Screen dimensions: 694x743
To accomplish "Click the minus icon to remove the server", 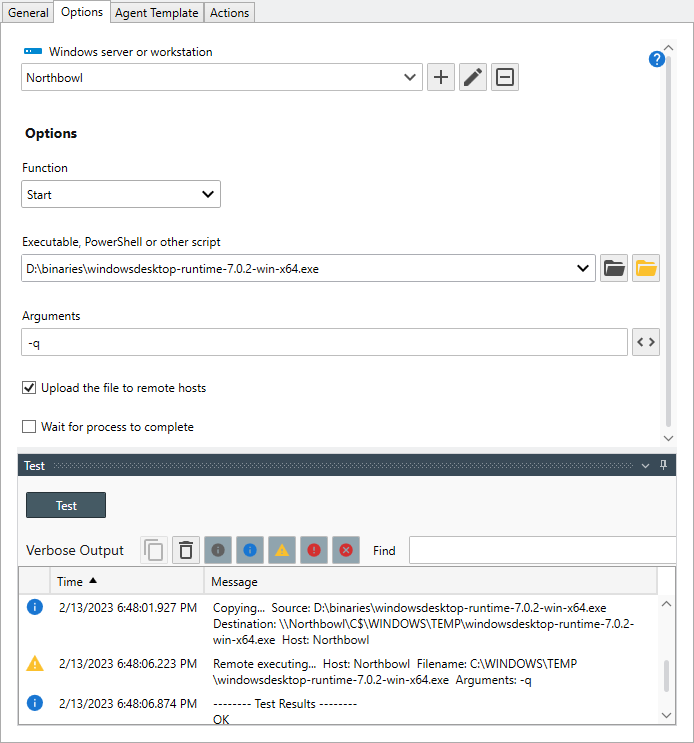I will [505, 78].
